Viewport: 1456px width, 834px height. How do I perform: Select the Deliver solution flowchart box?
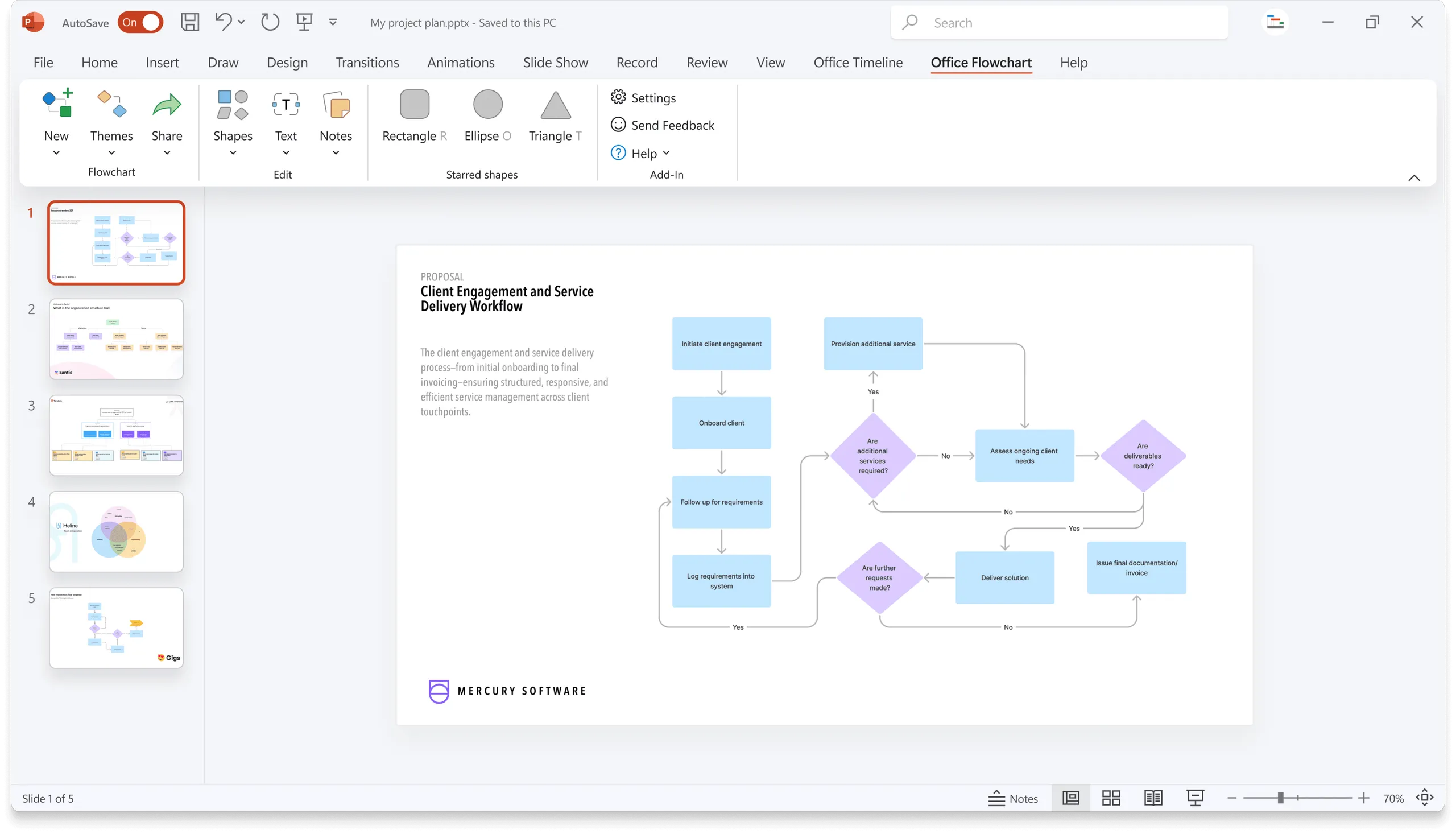(x=1004, y=577)
